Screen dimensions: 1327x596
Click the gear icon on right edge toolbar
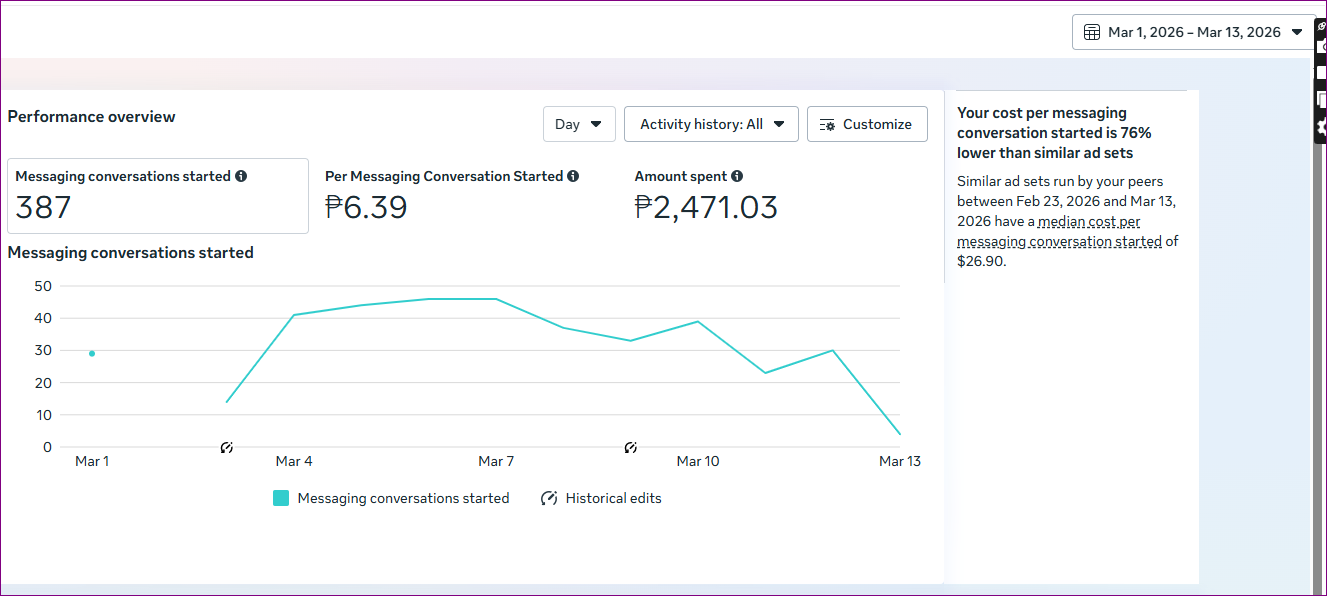(x=1320, y=127)
